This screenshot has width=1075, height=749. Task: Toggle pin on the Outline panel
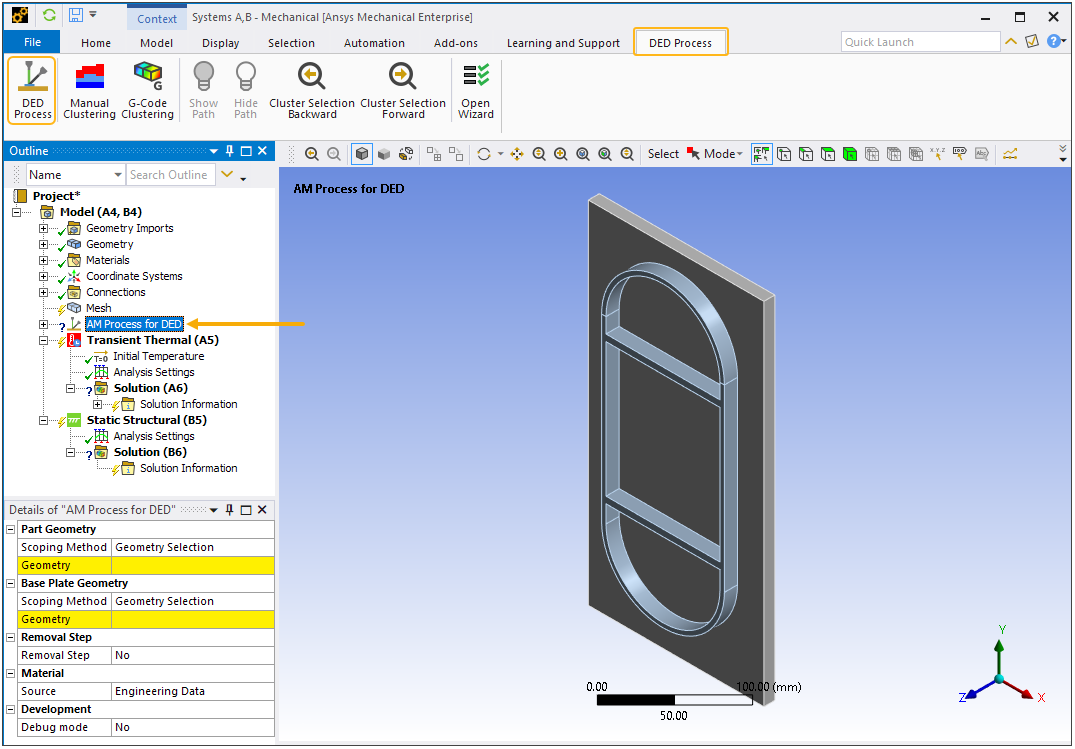[x=229, y=151]
